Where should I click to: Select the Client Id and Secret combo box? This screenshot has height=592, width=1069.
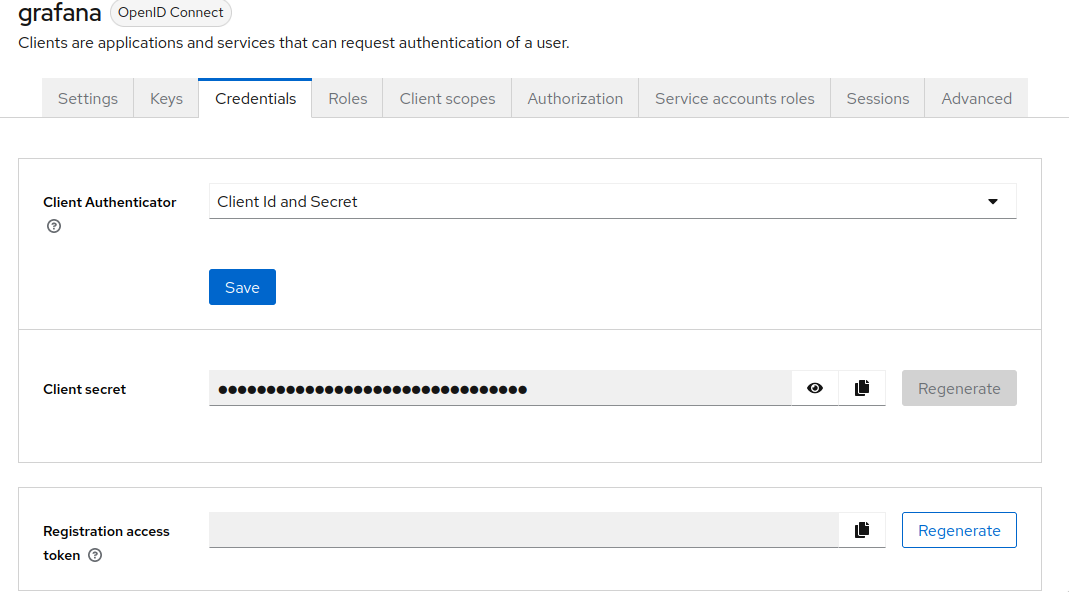(x=612, y=201)
